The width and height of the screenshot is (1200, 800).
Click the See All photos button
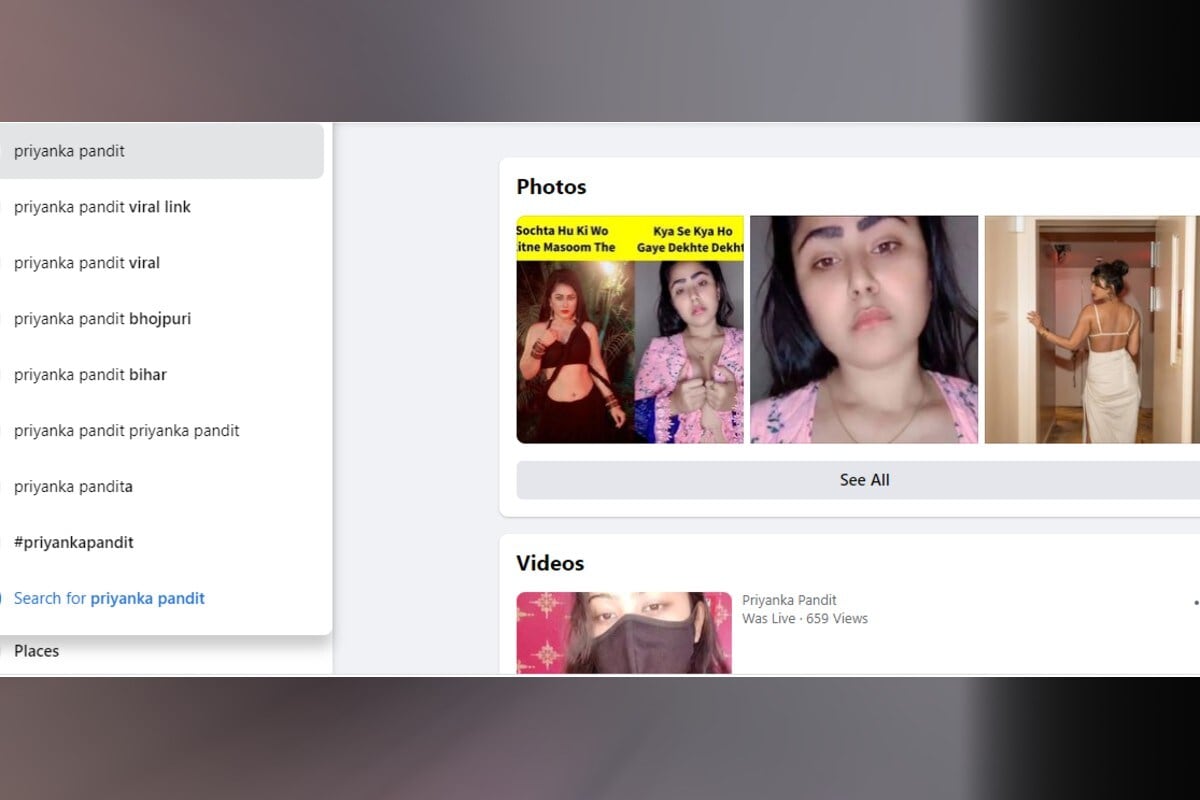coord(864,480)
